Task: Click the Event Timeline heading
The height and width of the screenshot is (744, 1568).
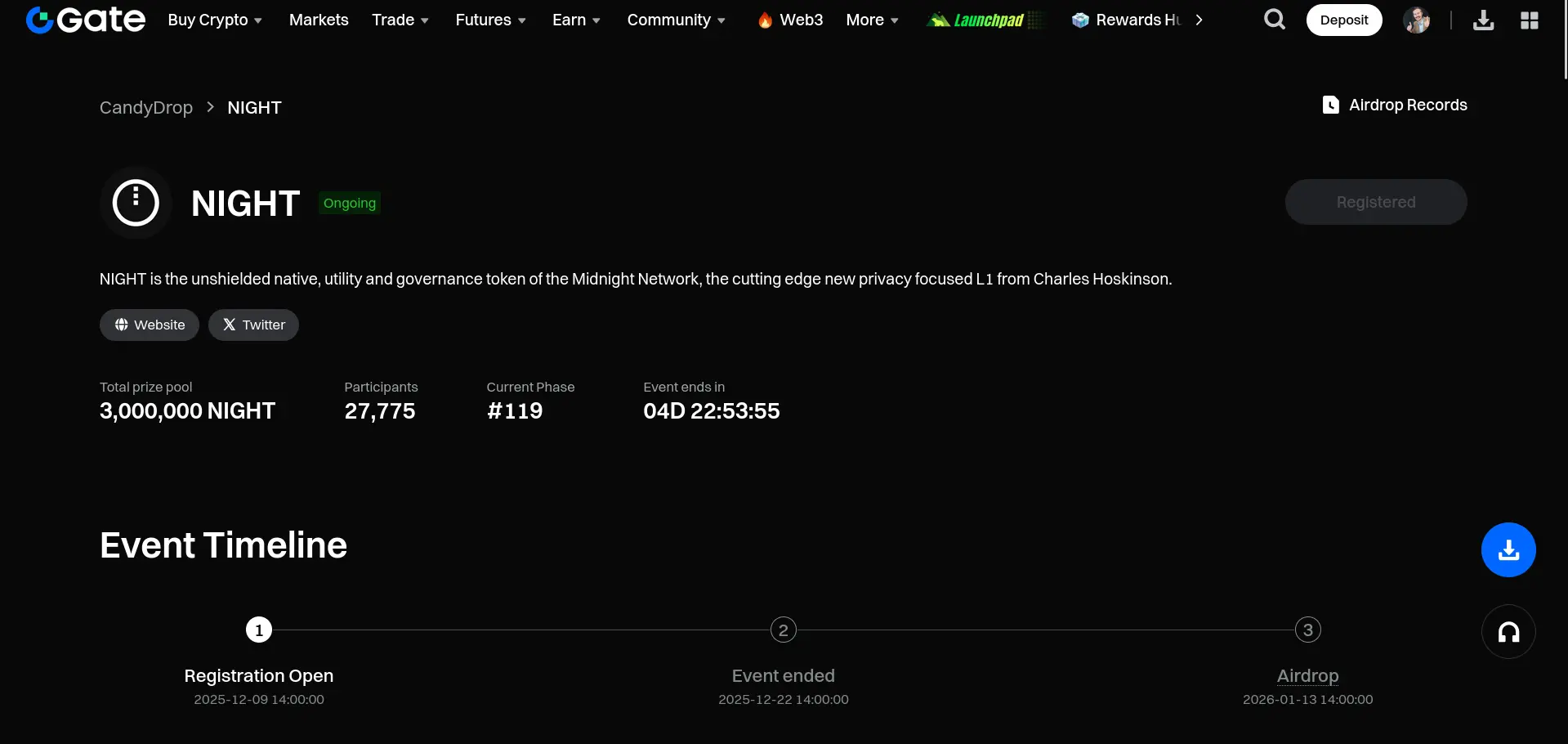Action: [x=224, y=545]
